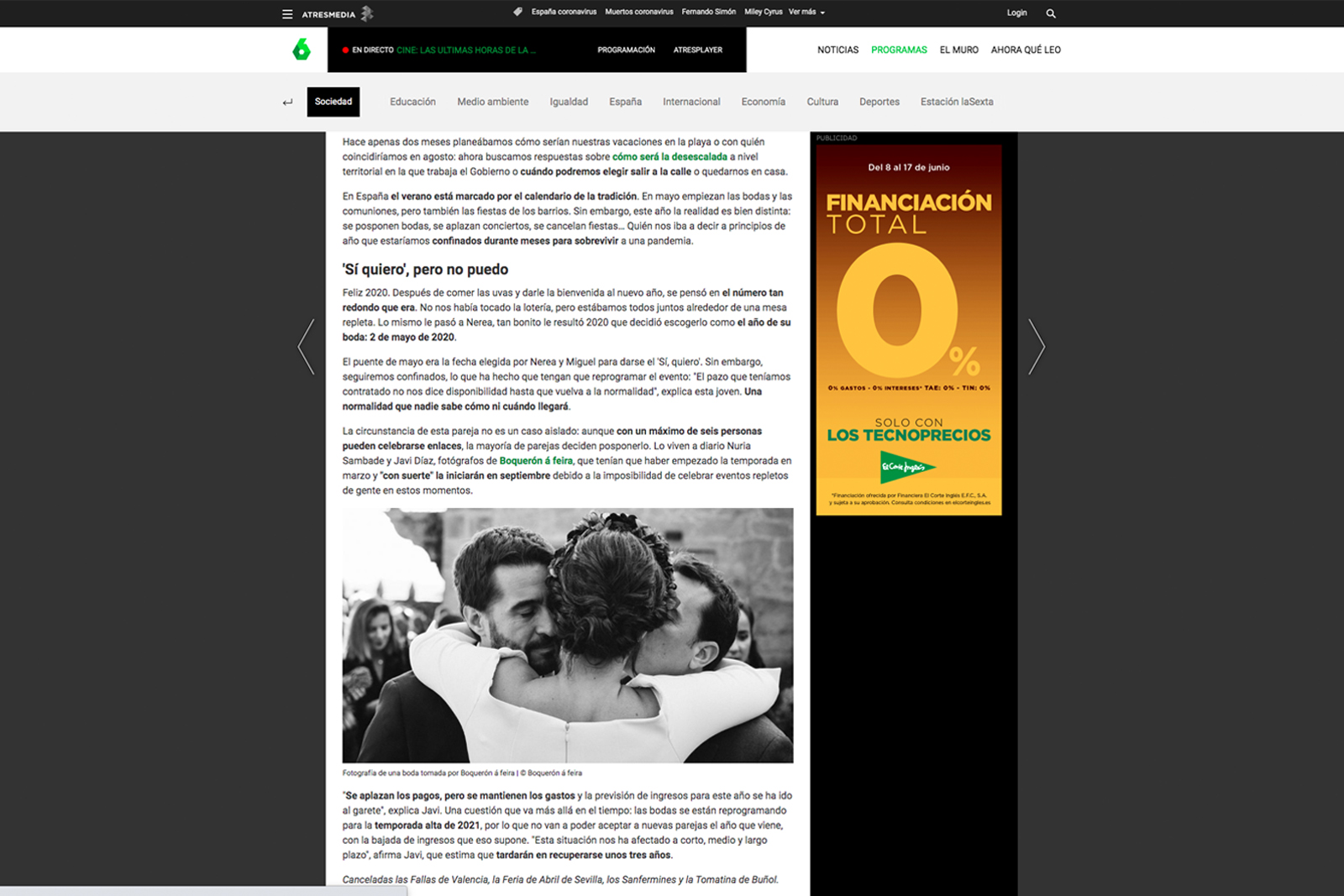Follow the 'Boquerón á feira' article link

(x=536, y=461)
